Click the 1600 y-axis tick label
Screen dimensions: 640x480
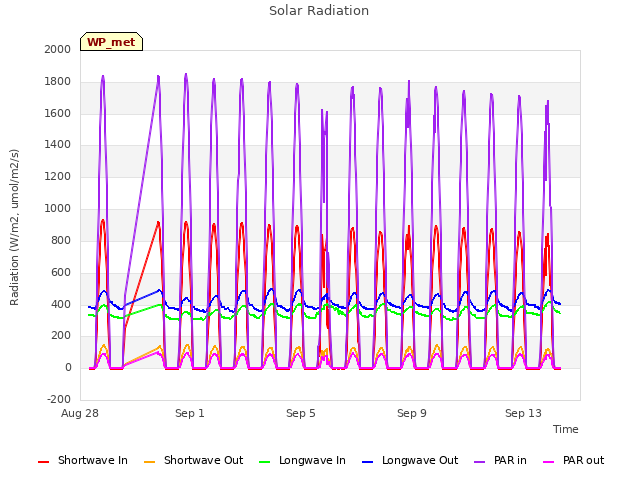click(58, 113)
